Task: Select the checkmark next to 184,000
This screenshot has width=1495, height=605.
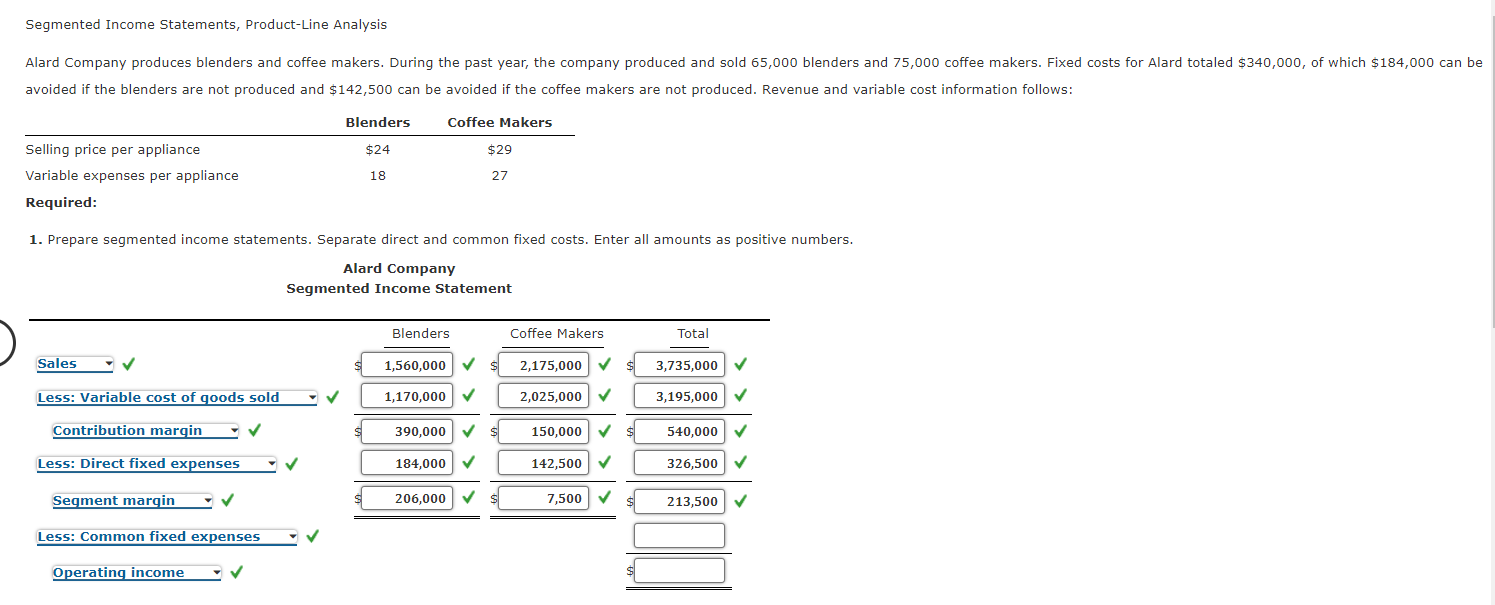Action: pos(468,463)
